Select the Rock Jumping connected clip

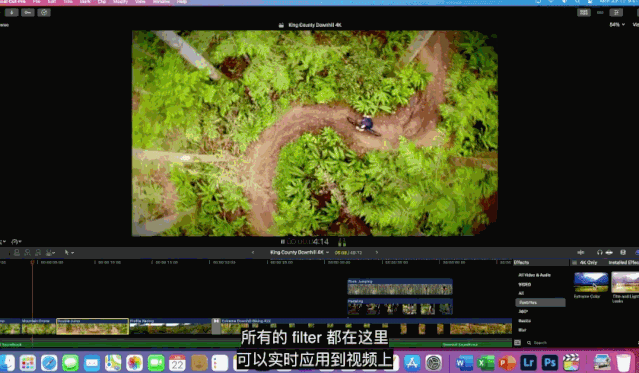pos(400,287)
